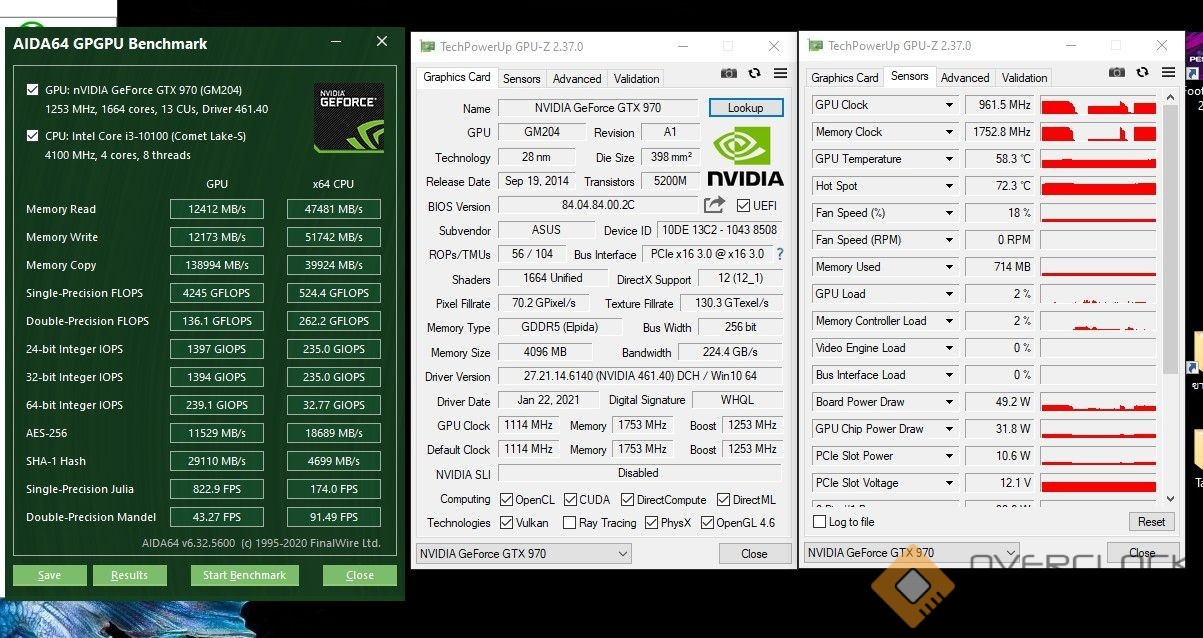Click NVIDIA logo in GPU-Z window

pos(746,155)
